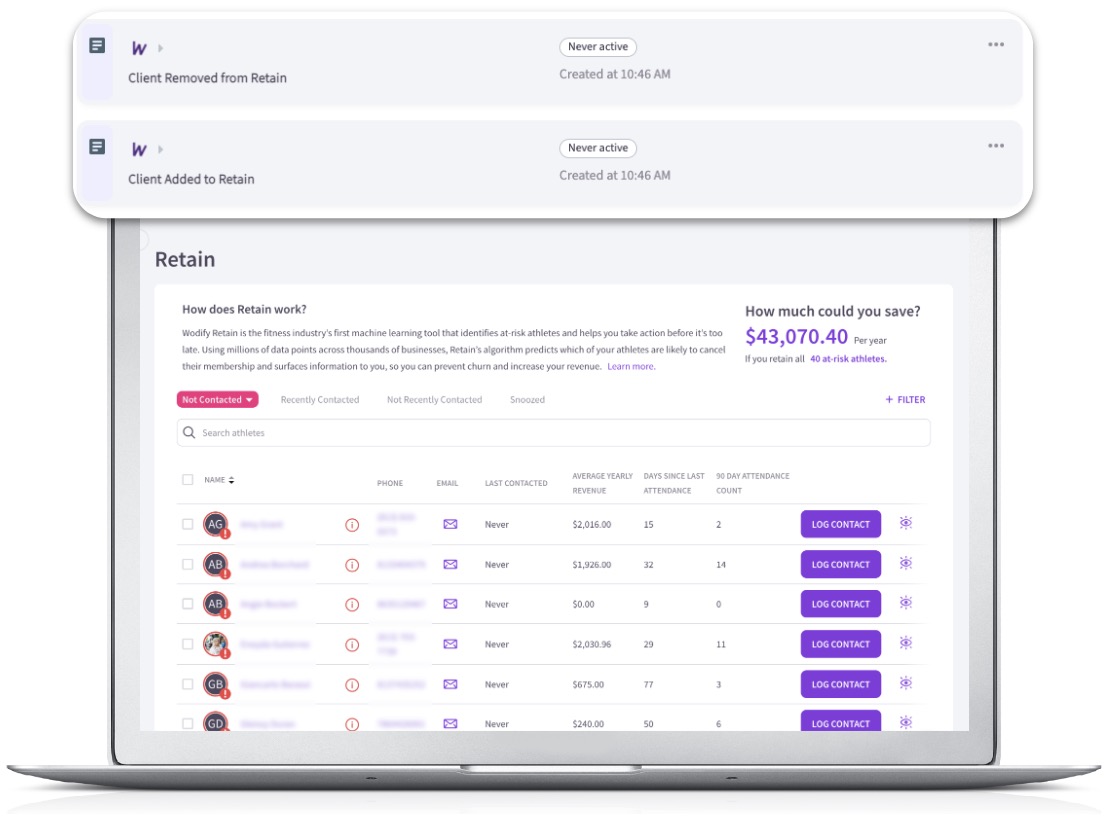Tick the checkbox for the GB athlete
Viewport: 1112px width, 824px height.
pos(187,684)
